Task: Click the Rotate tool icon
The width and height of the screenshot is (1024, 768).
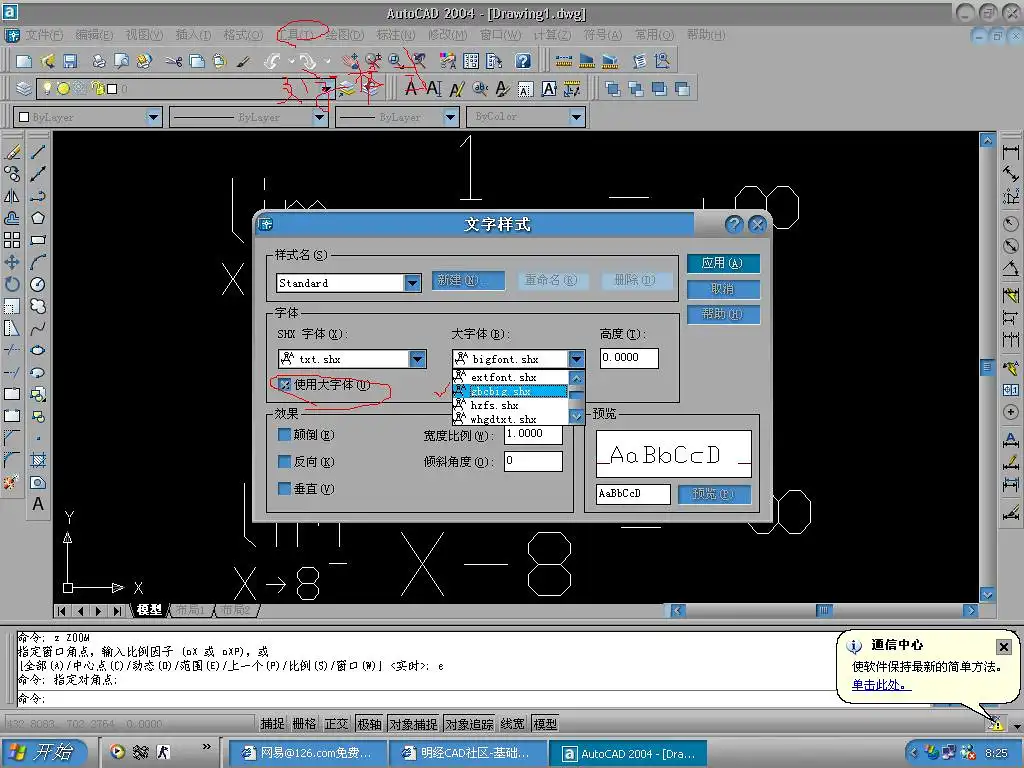Action: [x=12, y=284]
